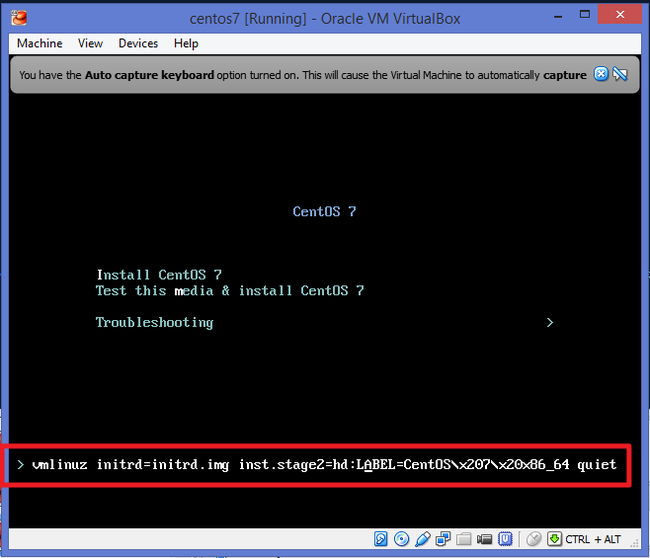650x558 pixels.
Task: Open the Devices menu
Action: tap(138, 43)
